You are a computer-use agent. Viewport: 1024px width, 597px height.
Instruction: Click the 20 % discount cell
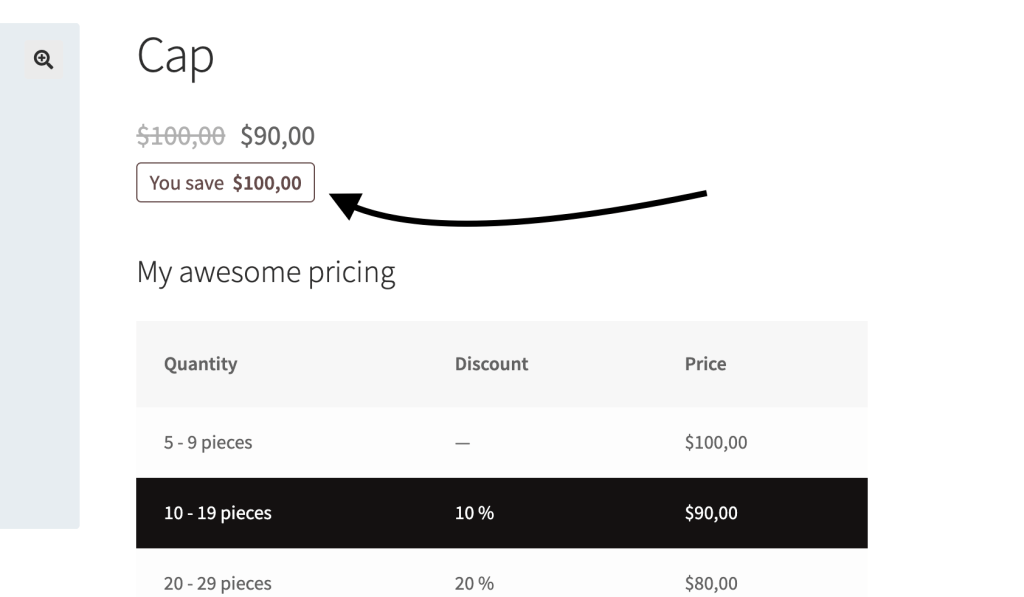coord(474,583)
